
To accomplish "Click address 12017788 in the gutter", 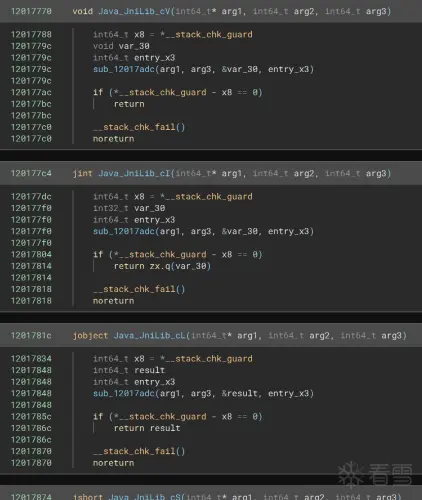I will (x=31, y=35).
